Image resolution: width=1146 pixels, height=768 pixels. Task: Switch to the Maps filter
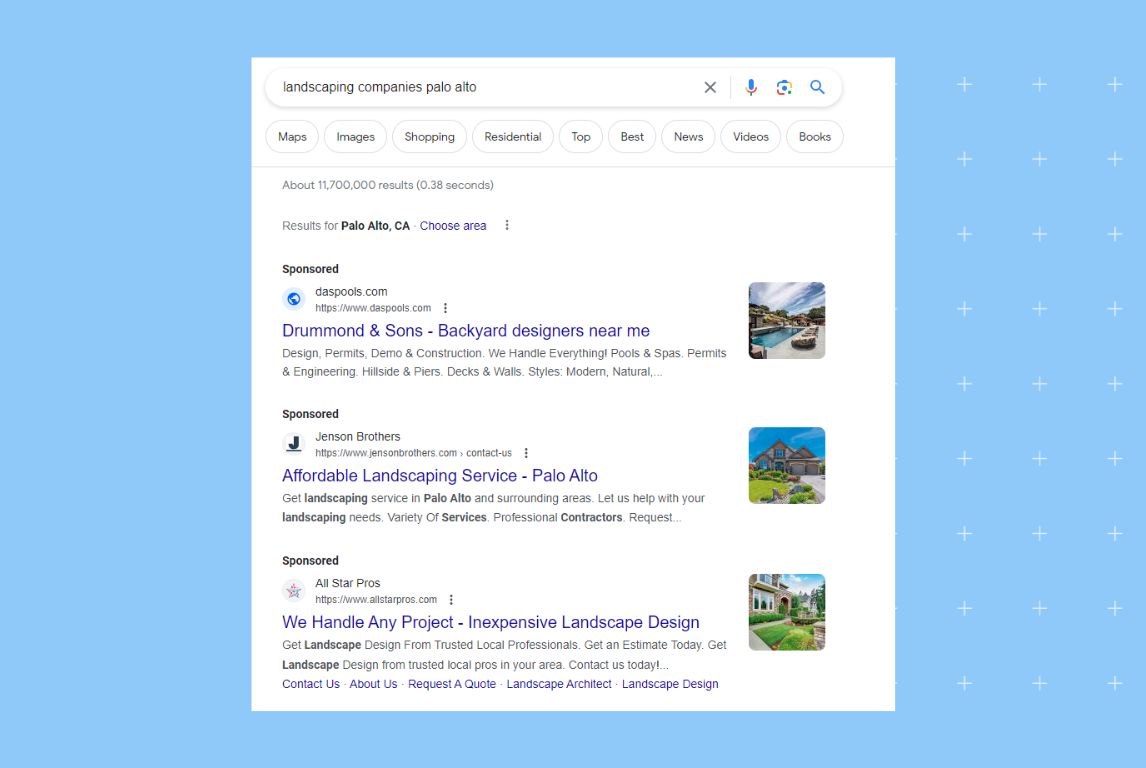(292, 137)
